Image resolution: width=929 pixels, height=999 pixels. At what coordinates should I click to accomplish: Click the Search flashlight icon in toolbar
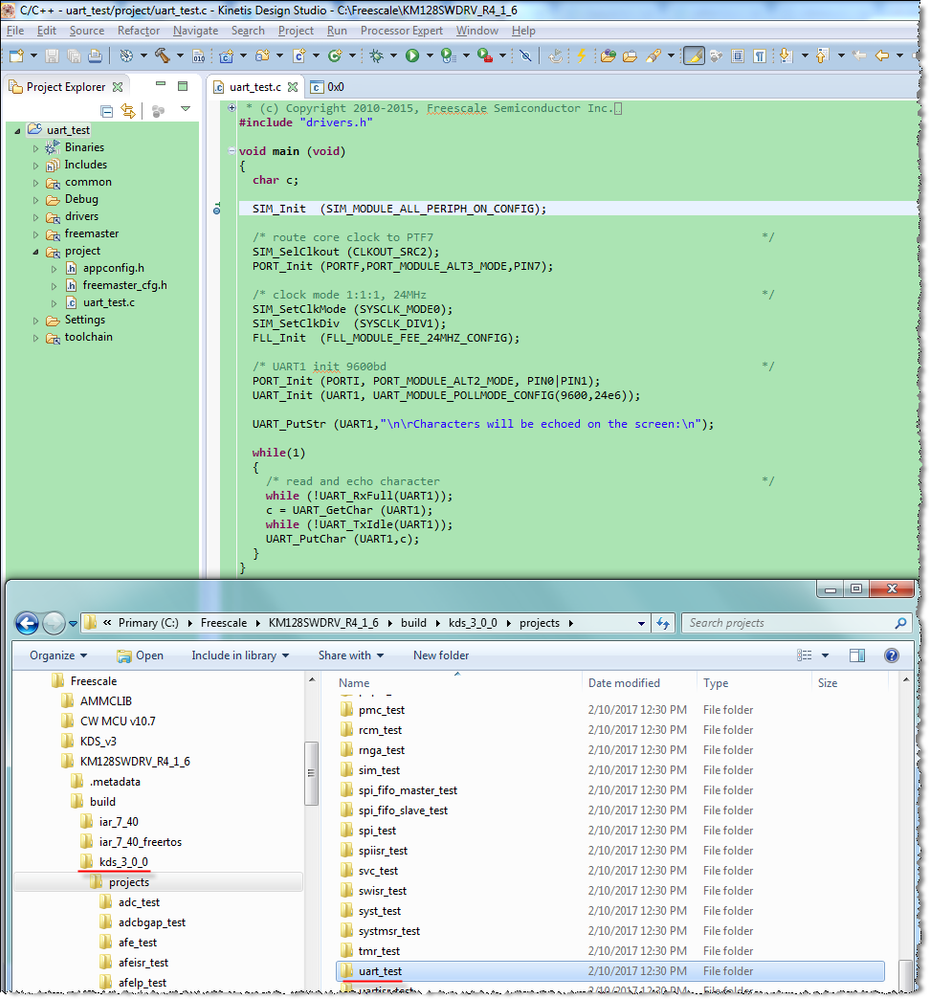(653, 56)
